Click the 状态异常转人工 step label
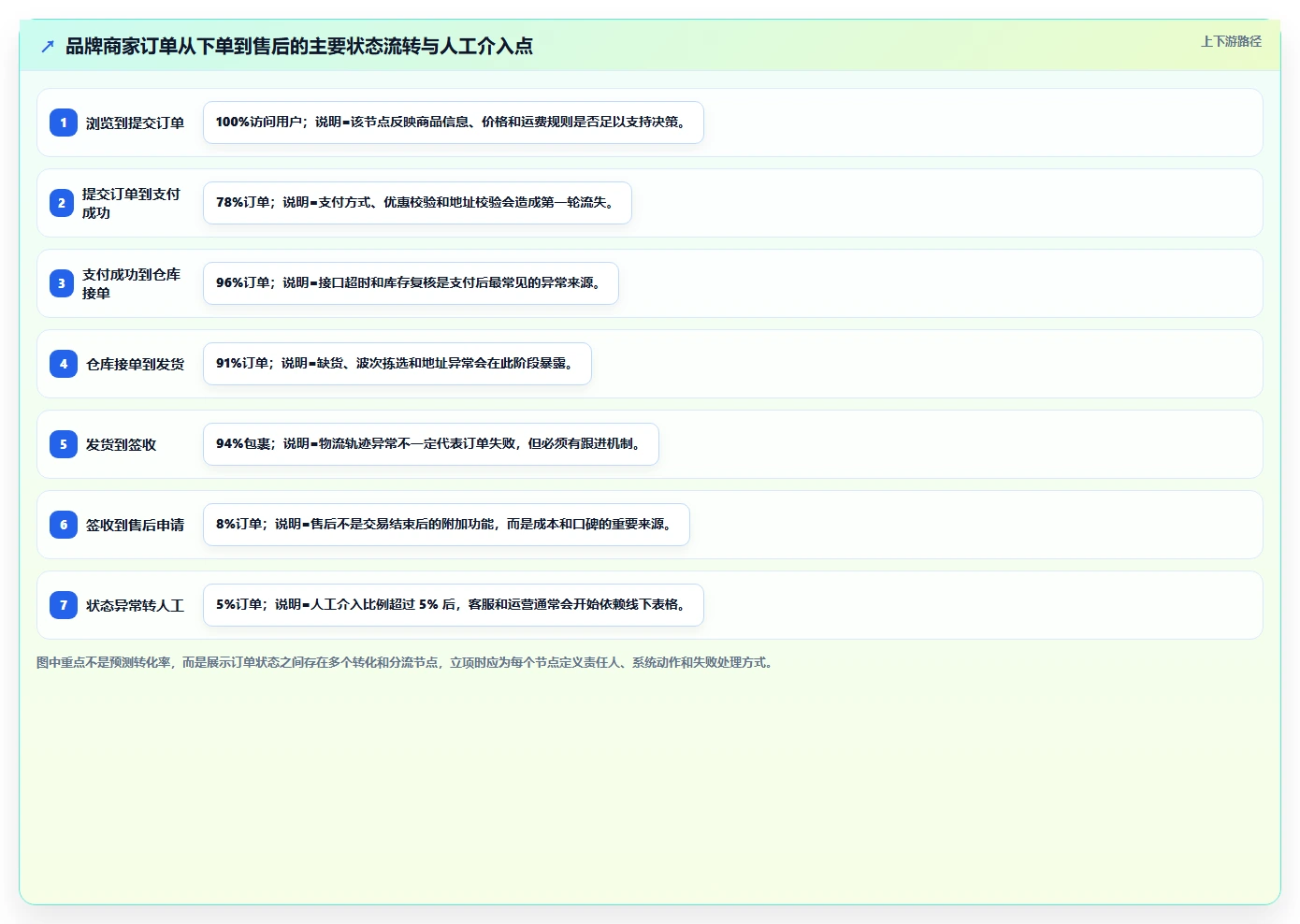 tap(136, 605)
